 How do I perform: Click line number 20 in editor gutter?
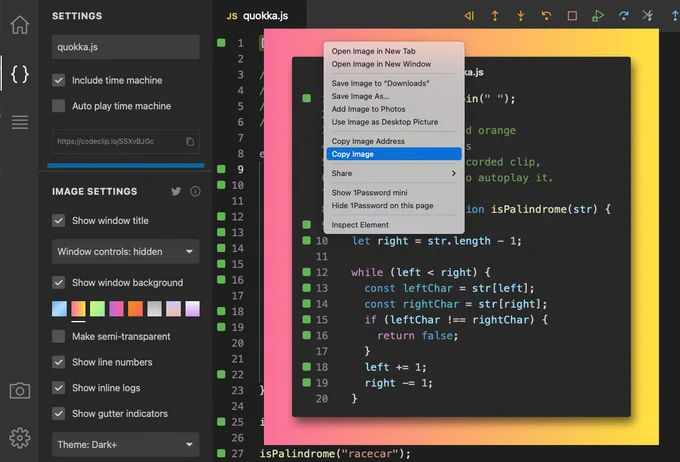pos(237,343)
